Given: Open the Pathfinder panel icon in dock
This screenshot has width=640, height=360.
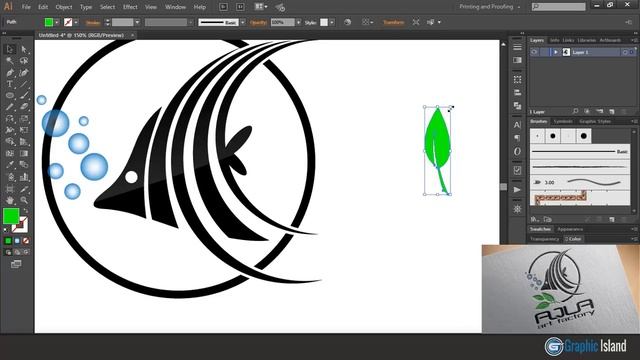Looking at the screenshot, I should 517,106.
